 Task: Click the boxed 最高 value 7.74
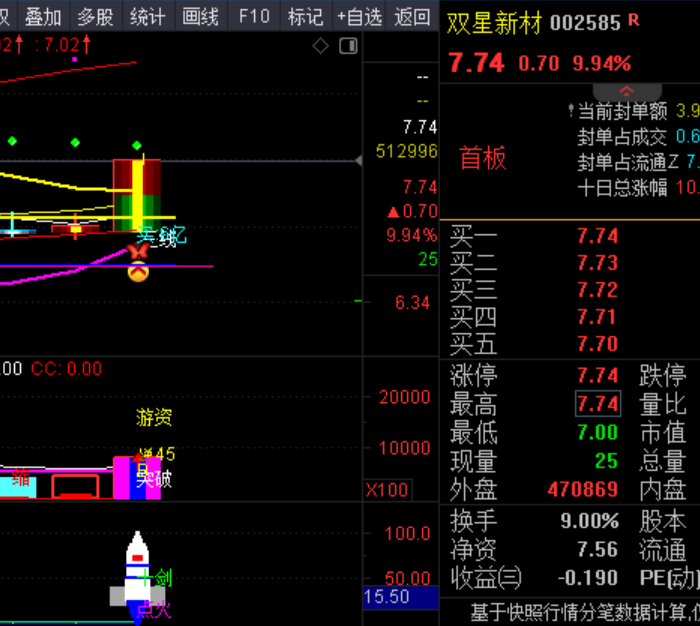pos(598,404)
